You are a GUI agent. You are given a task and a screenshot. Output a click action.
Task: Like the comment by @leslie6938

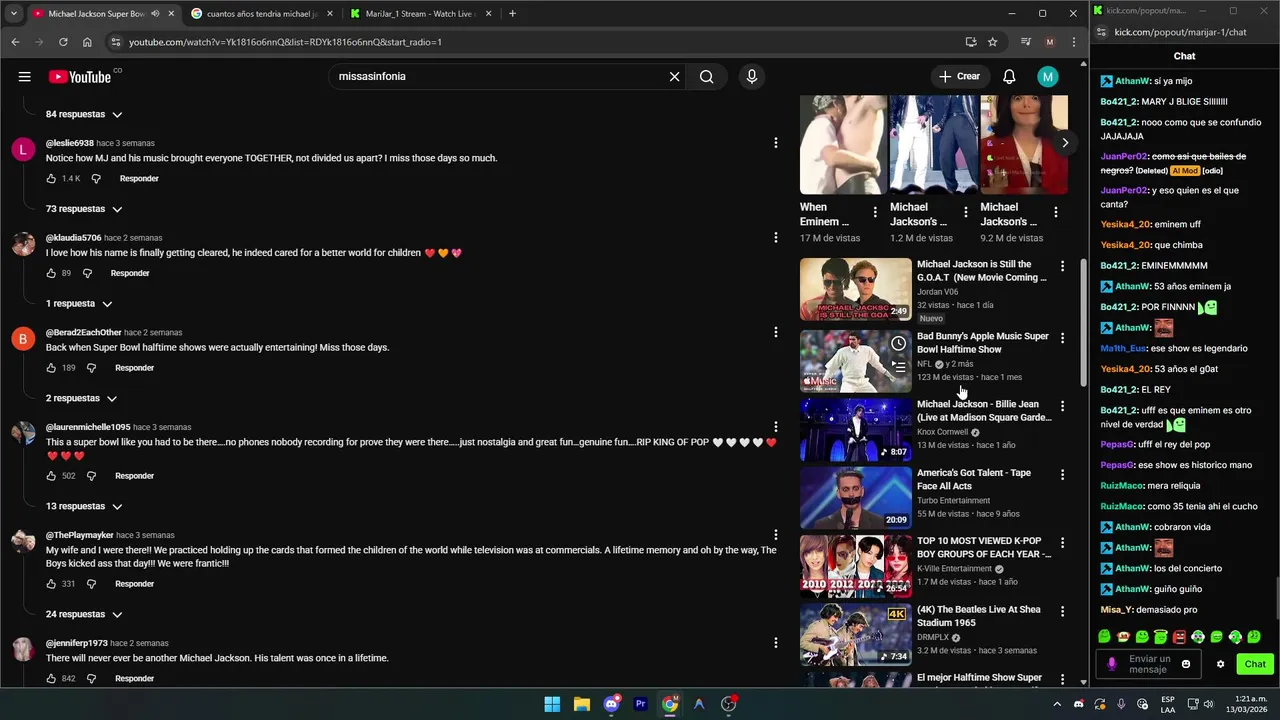coord(51,178)
